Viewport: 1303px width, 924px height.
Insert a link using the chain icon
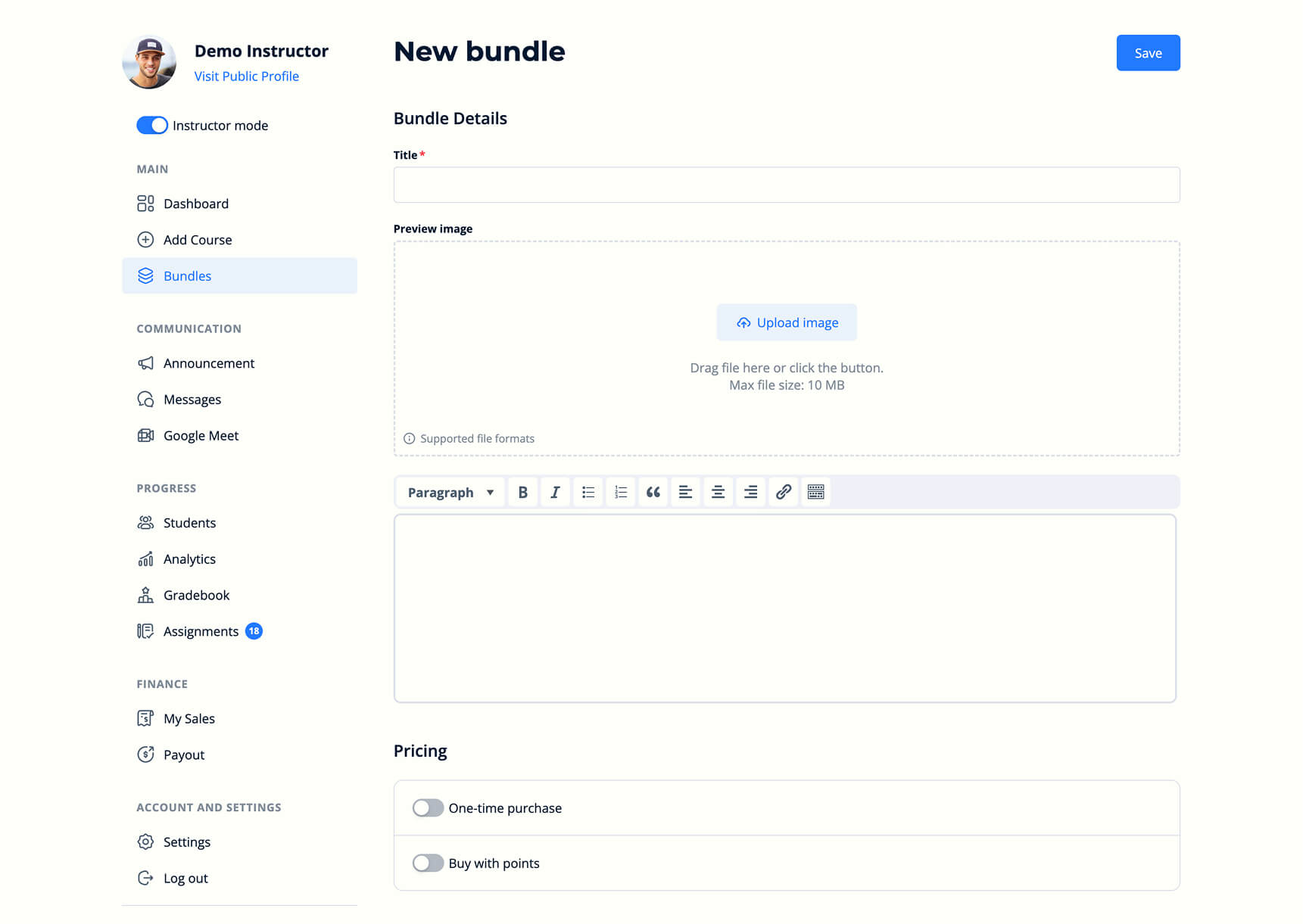(783, 493)
